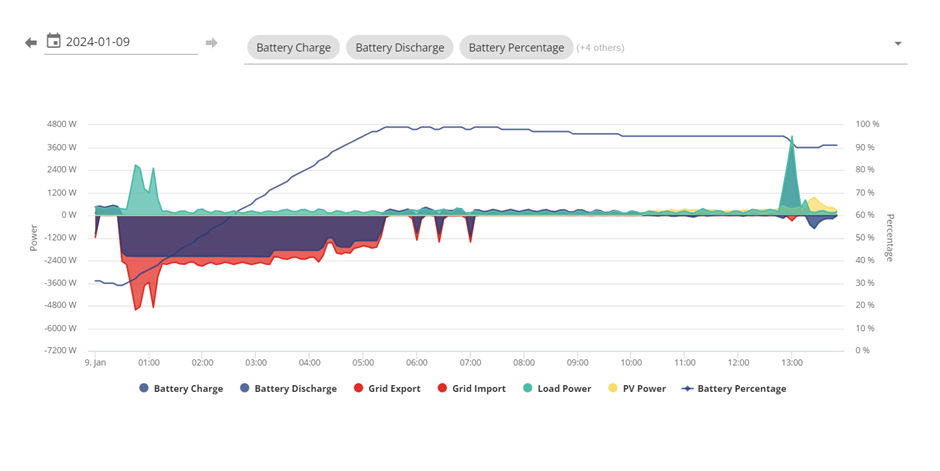Toggle Grid Import series in legend
940x471 pixels.
tap(472, 388)
